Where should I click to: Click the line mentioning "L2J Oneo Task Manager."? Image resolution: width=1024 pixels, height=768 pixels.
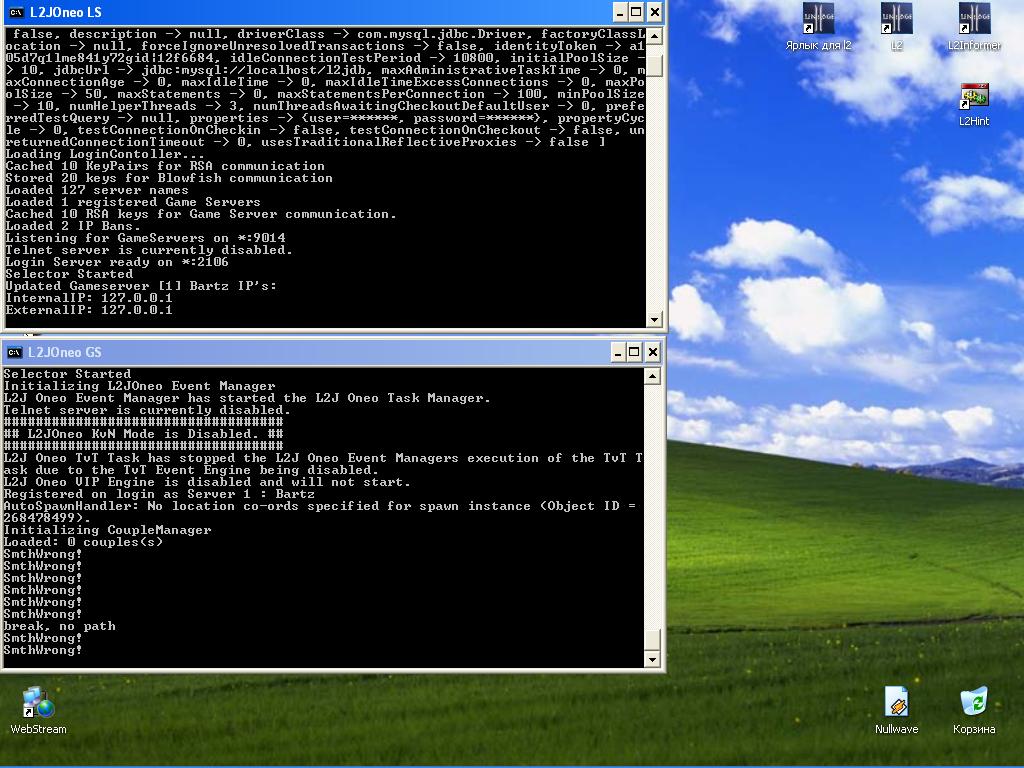pos(247,398)
